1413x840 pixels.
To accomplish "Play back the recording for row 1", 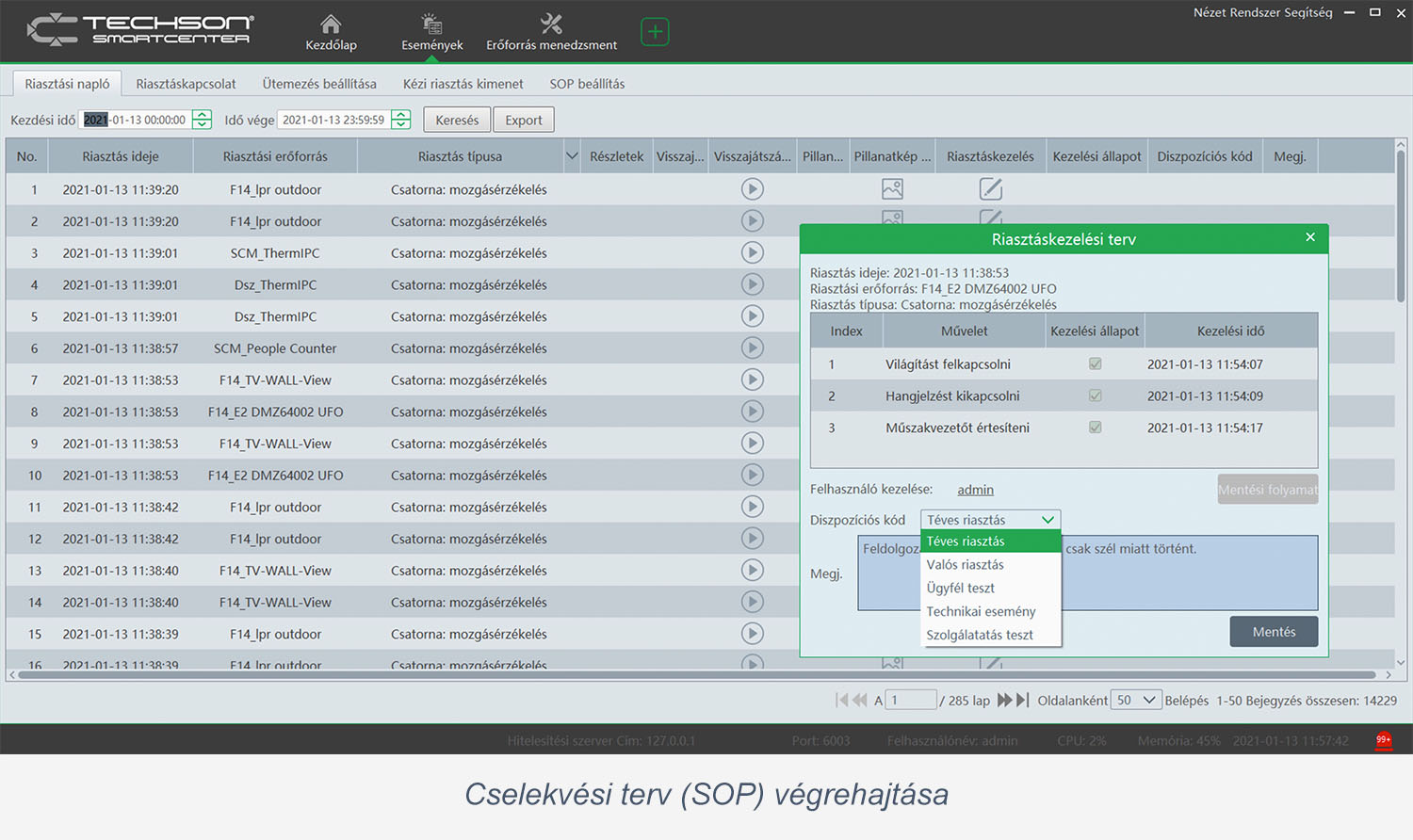I will click(x=752, y=189).
